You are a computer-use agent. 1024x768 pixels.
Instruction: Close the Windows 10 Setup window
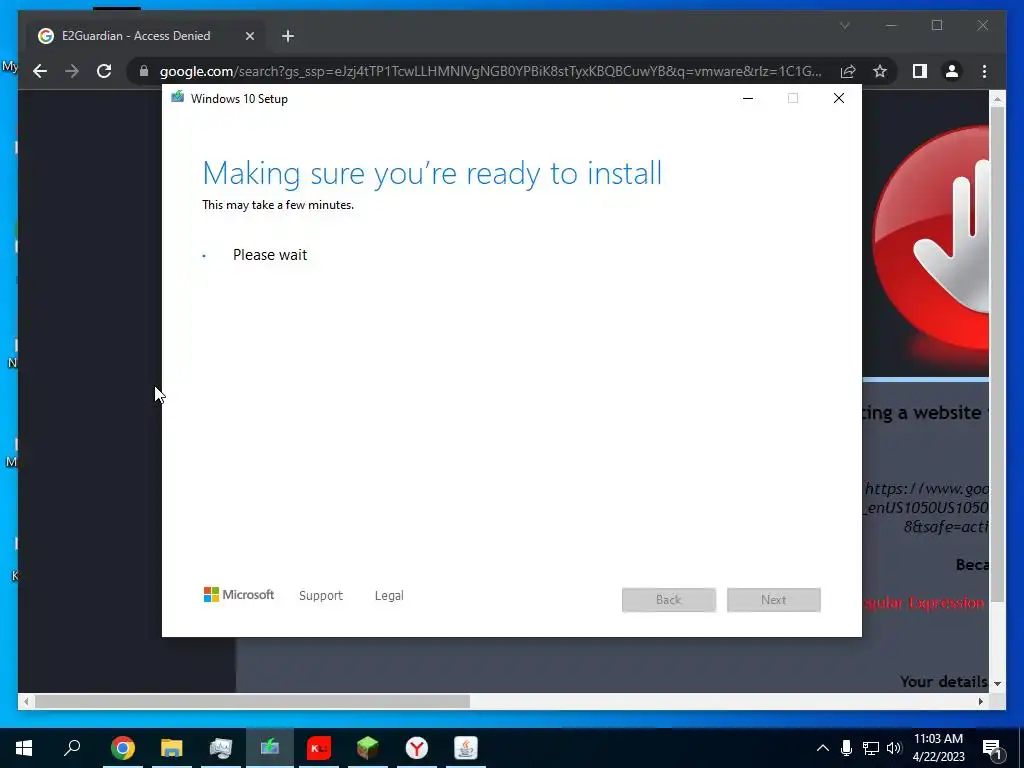839,99
